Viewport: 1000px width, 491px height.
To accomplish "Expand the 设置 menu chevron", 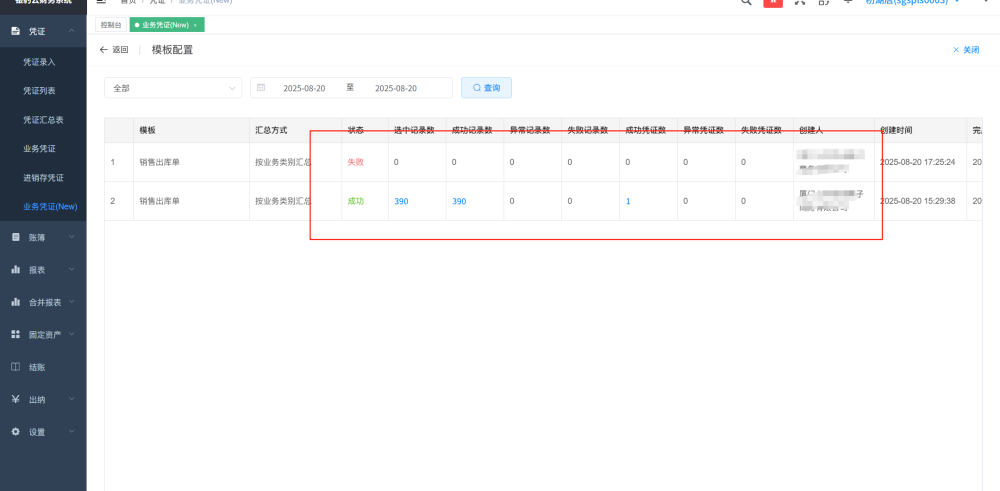I will 72,432.
